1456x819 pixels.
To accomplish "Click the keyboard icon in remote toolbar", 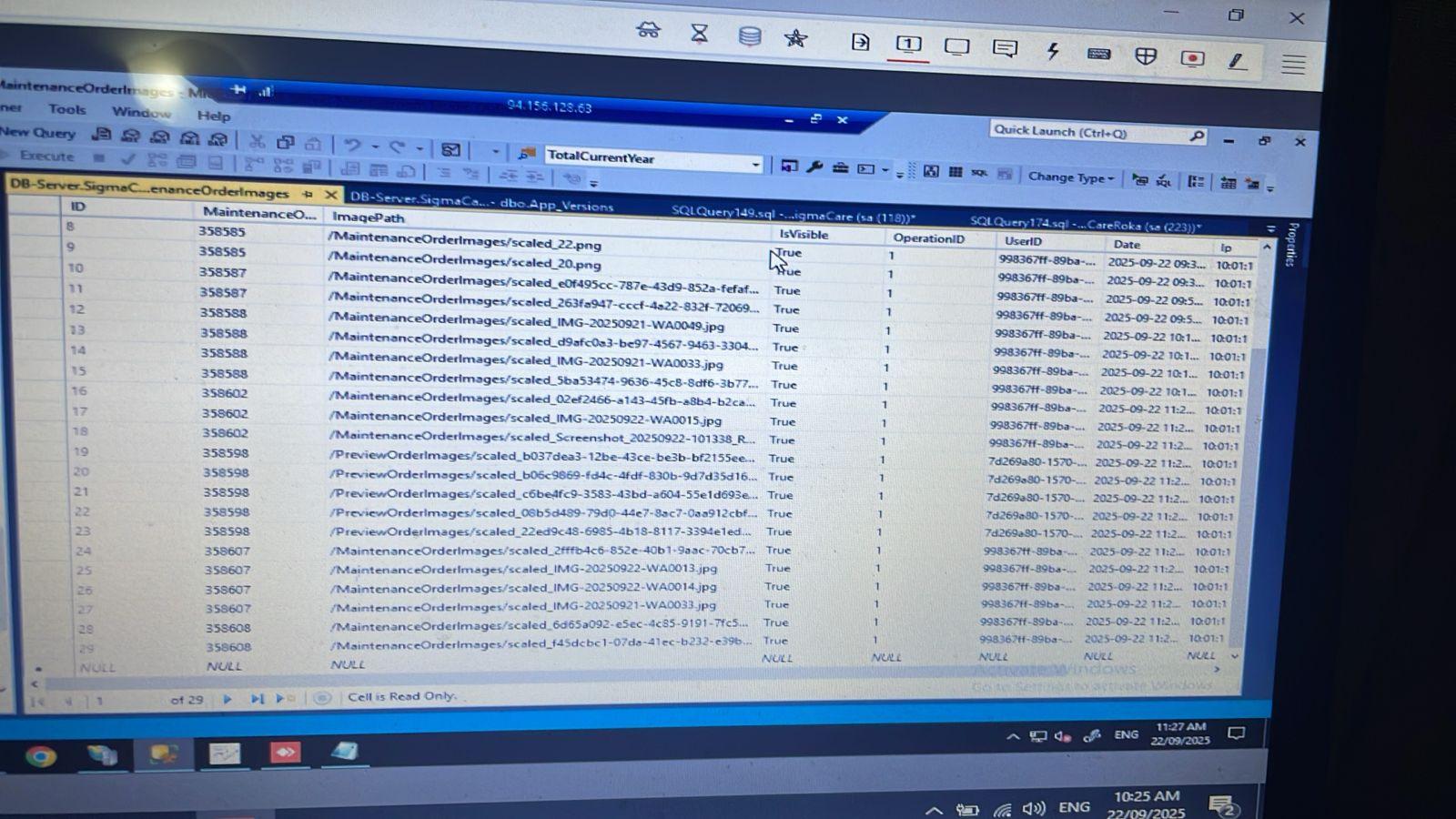I will pos(1098,55).
